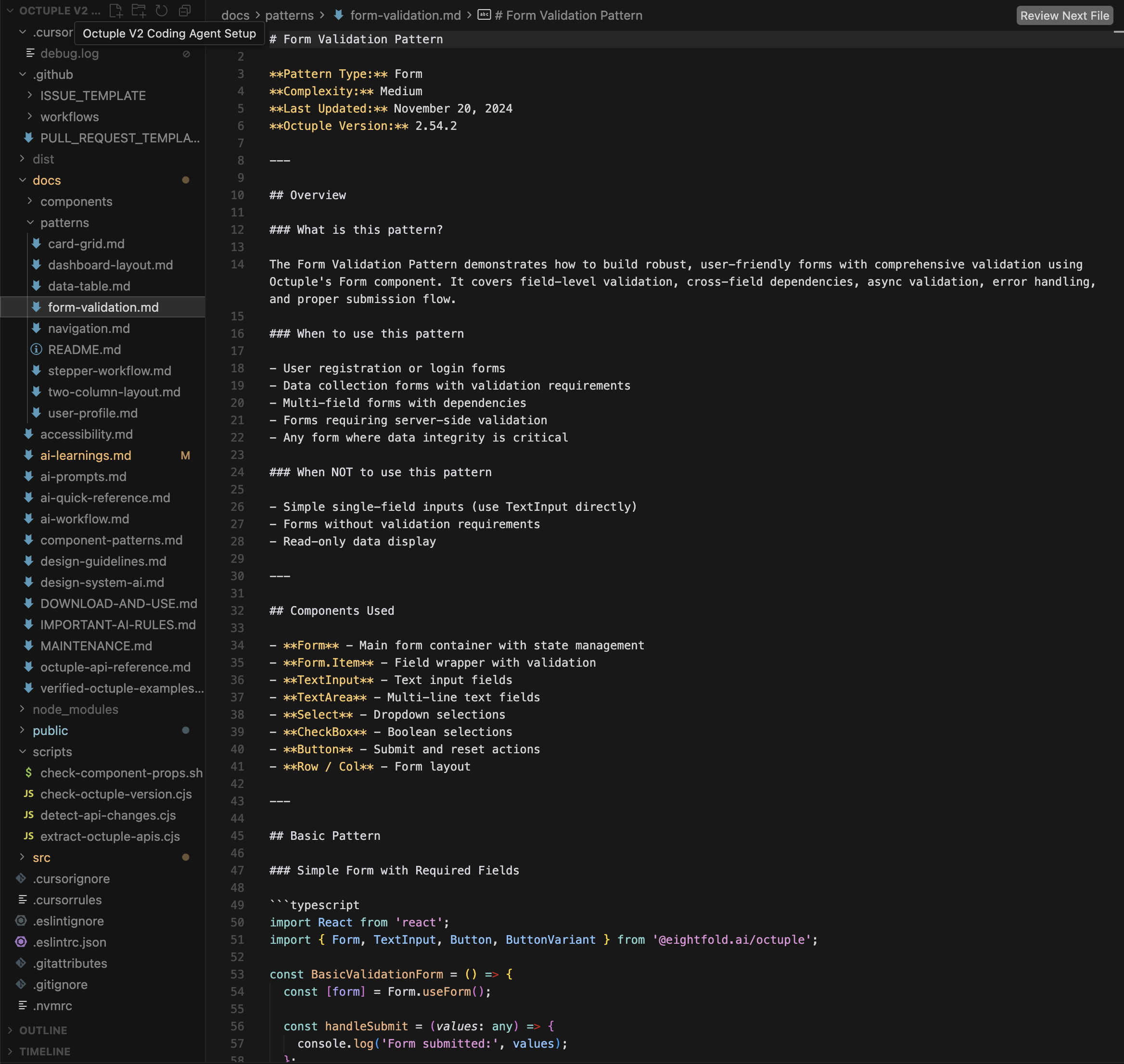The width and height of the screenshot is (1124, 1064).
Task: Open the patterns breadcrumb menu
Action: tap(289, 15)
